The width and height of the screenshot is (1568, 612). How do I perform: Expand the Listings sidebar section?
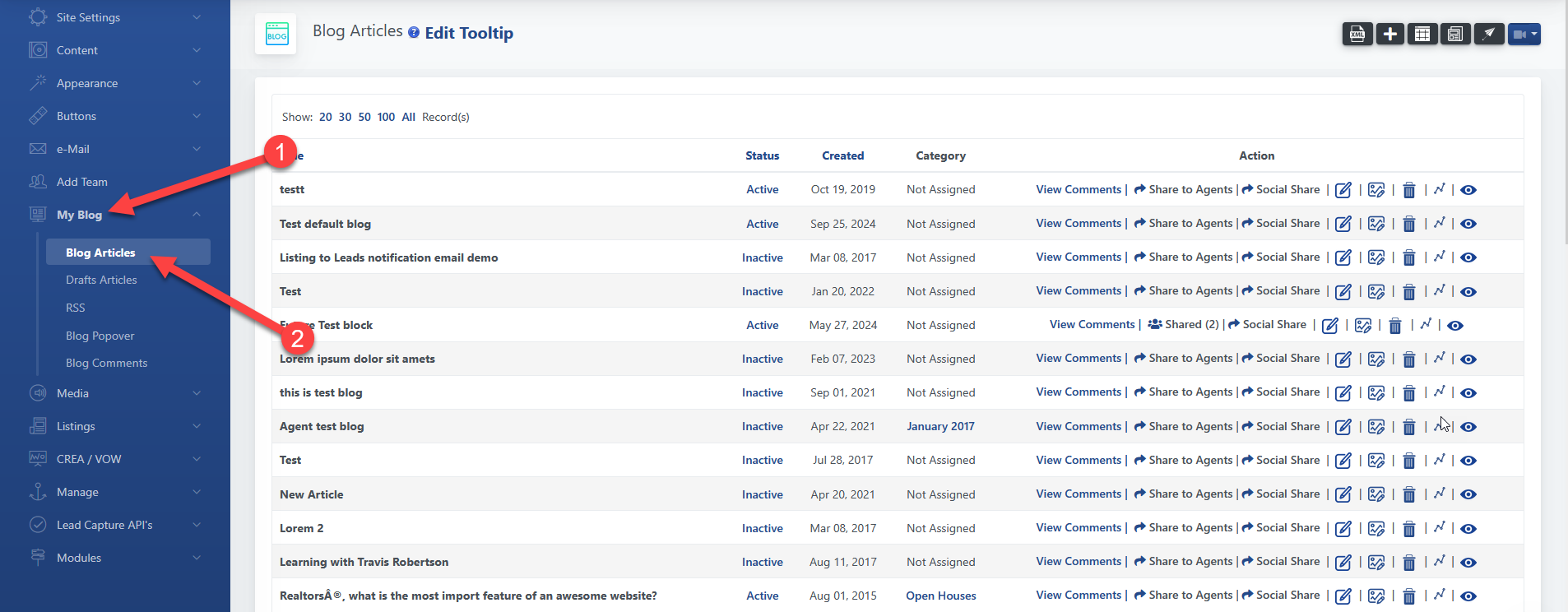115,426
